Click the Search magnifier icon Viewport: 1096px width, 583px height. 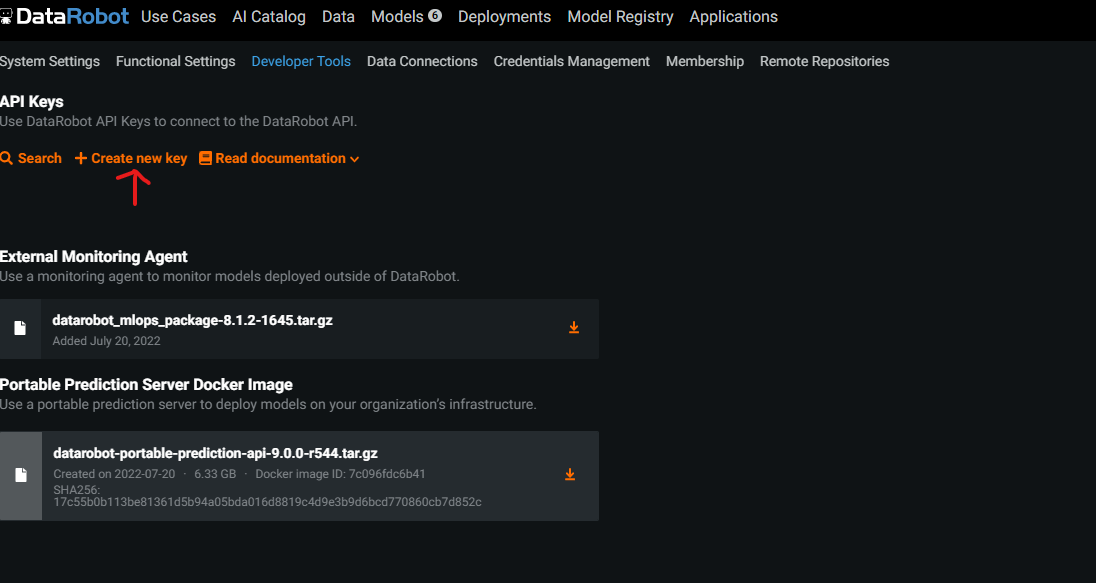click(x=8, y=158)
